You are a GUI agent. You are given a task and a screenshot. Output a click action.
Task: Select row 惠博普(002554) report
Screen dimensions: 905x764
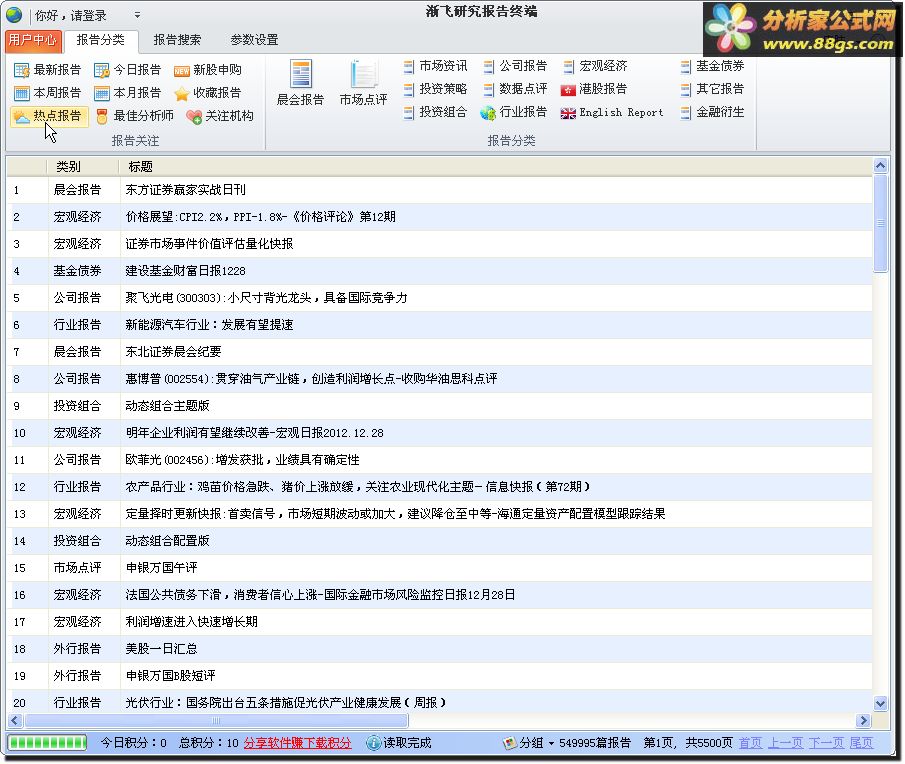(x=440, y=379)
